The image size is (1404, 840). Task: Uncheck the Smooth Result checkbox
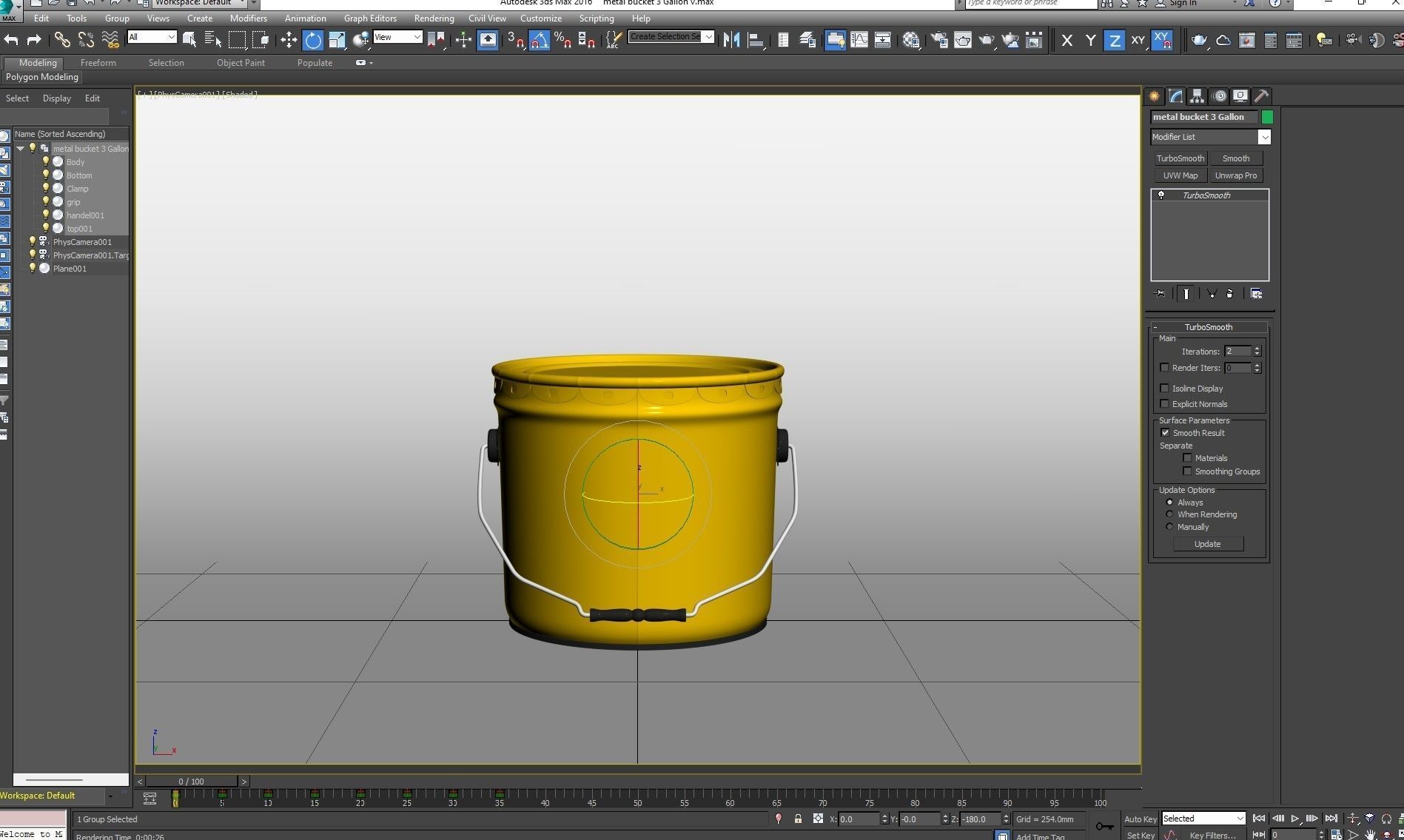[x=1165, y=433]
